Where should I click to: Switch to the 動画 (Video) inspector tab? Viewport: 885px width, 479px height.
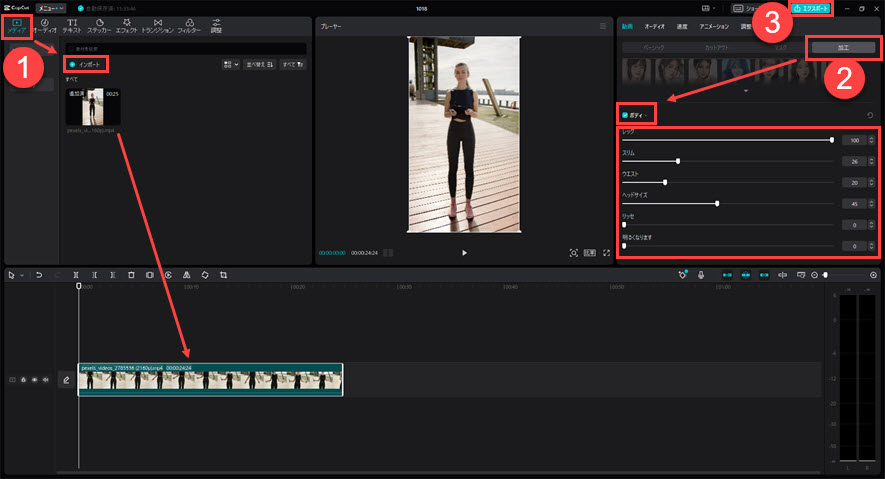pyautogui.click(x=627, y=27)
